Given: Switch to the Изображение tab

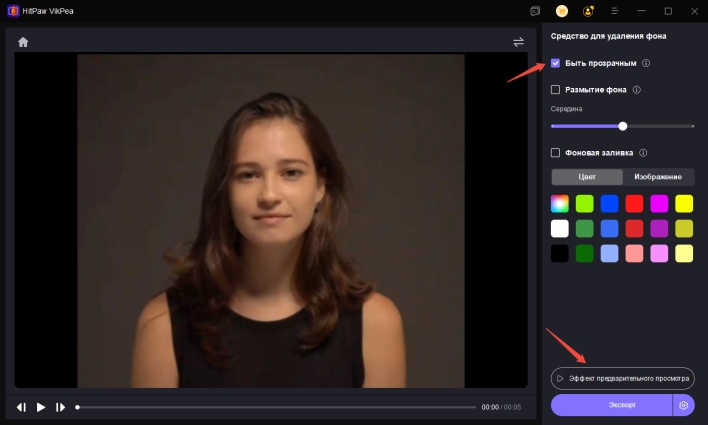Looking at the screenshot, I should tap(658, 177).
